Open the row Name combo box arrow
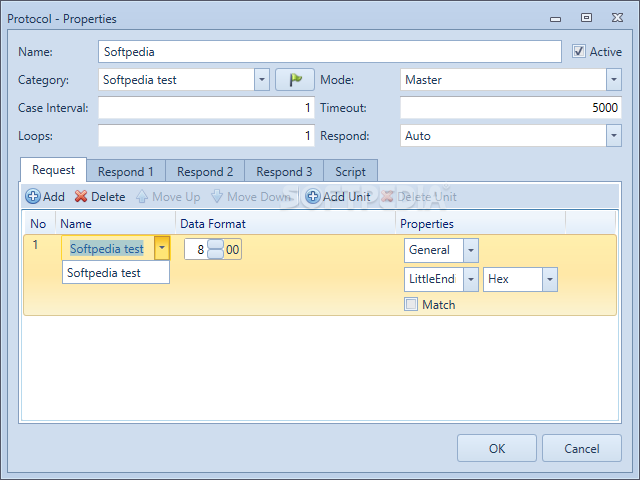The width and height of the screenshot is (640, 480). point(162,248)
